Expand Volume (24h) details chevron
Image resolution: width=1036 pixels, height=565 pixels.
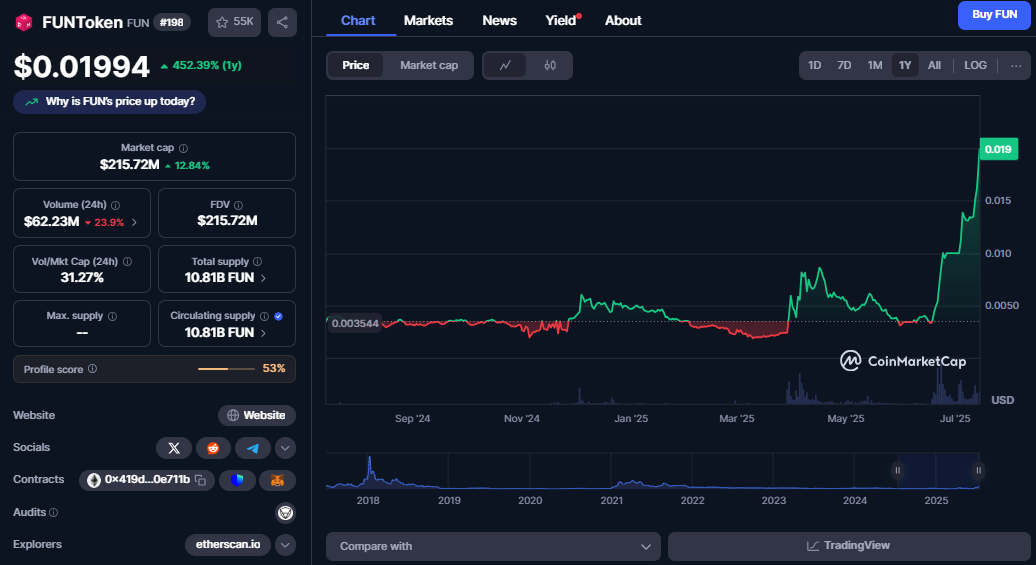(x=134, y=222)
